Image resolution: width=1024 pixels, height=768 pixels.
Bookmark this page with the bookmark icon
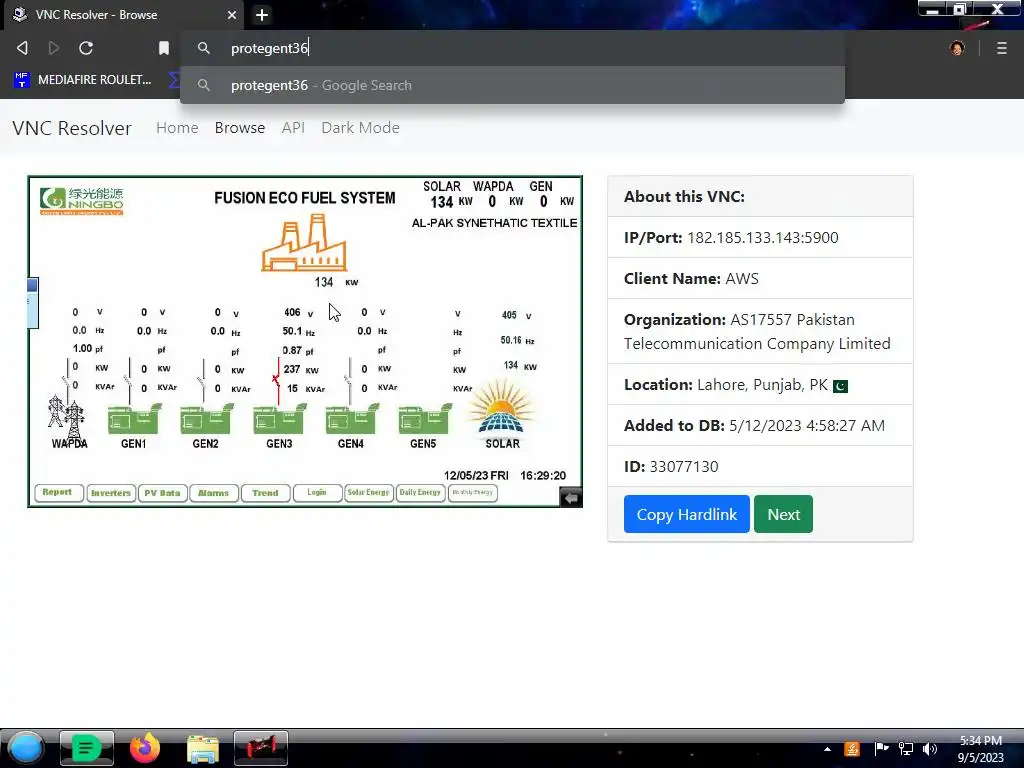[x=164, y=48]
